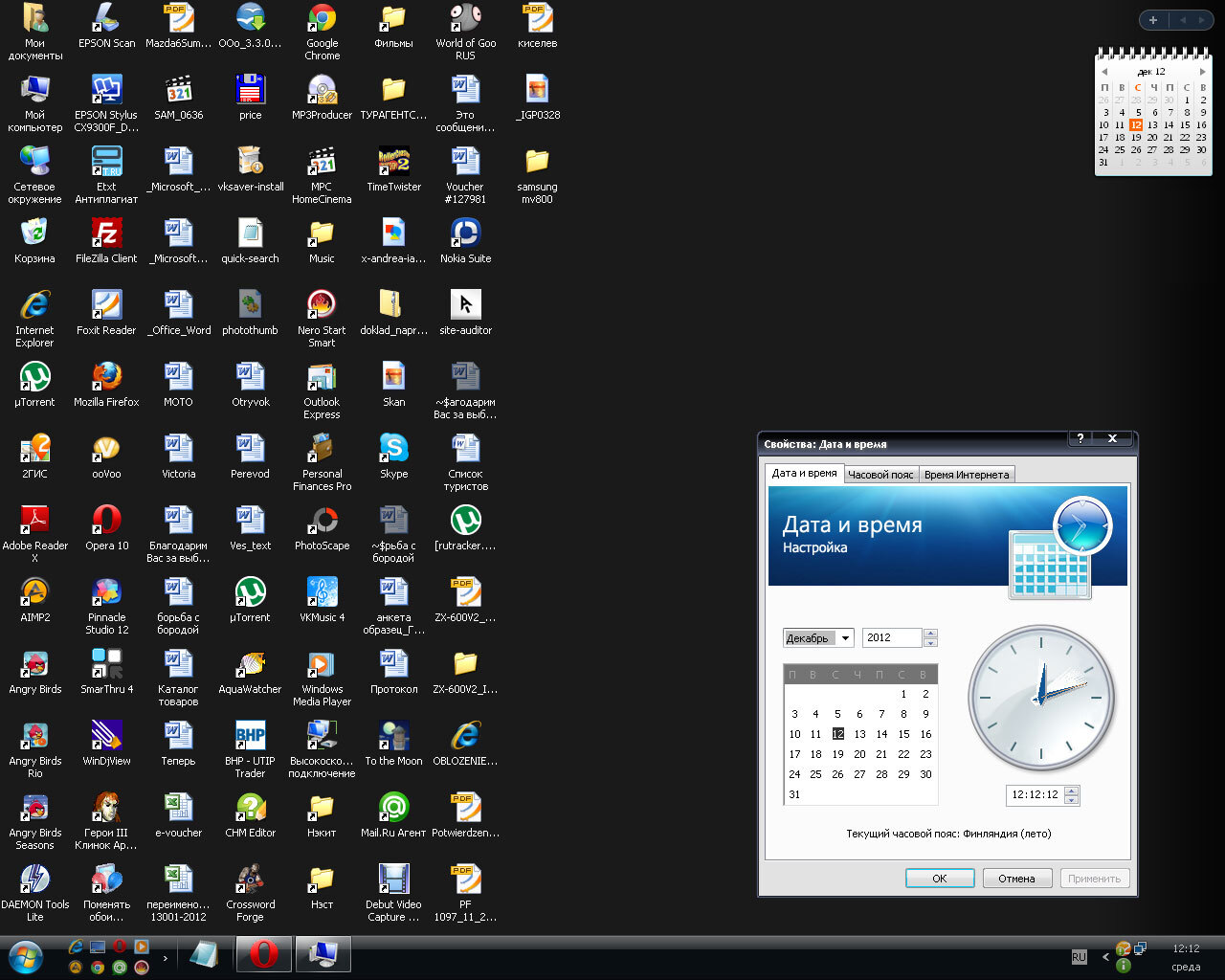The width and height of the screenshot is (1225, 980).
Task: Click the 12:12:12 time field
Action: tap(1036, 795)
